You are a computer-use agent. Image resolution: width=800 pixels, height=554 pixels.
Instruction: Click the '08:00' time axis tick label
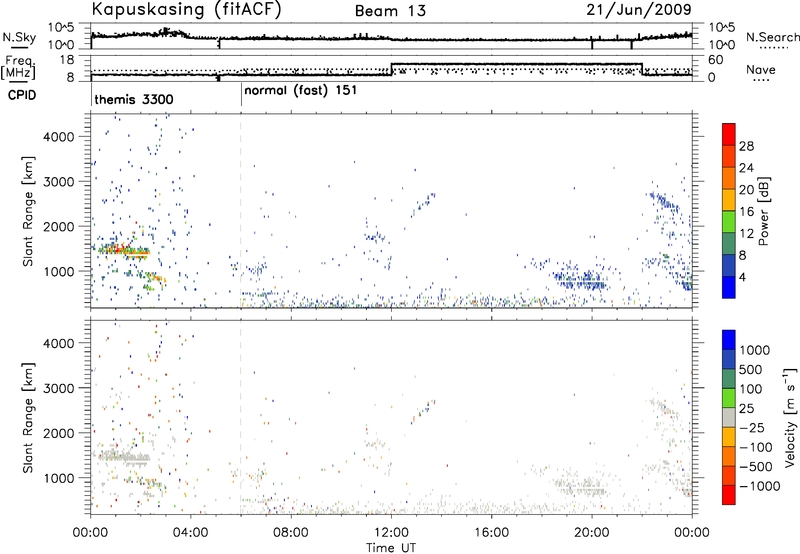coord(291,533)
